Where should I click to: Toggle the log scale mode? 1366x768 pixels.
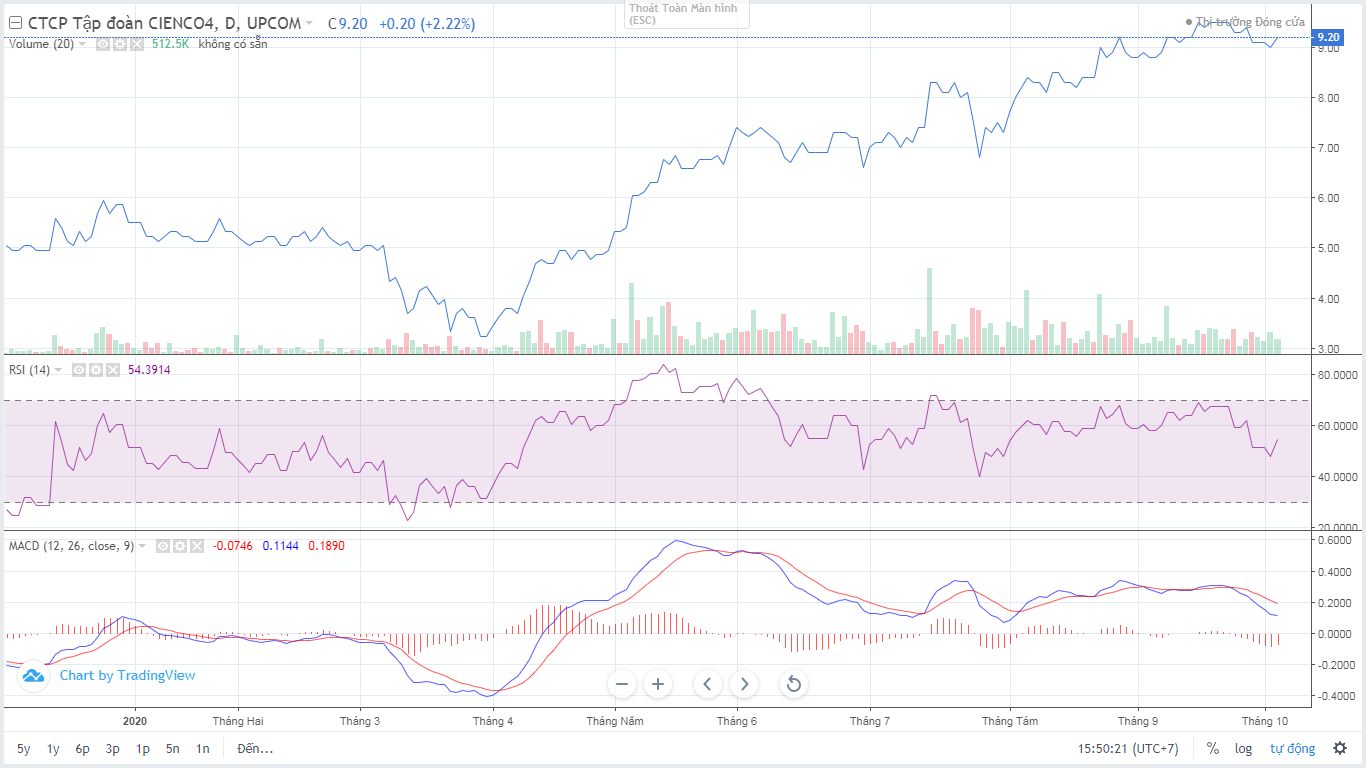1243,748
